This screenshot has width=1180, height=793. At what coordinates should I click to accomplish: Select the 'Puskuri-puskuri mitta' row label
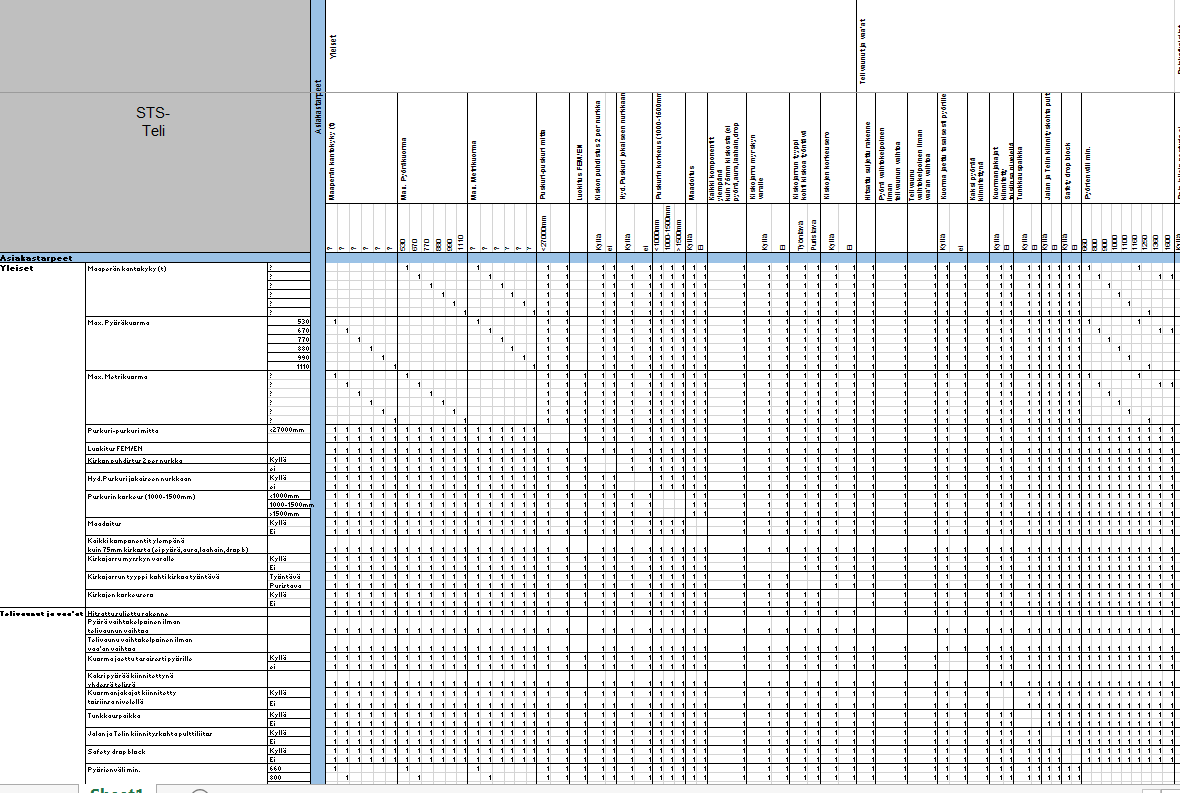[123, 431]
